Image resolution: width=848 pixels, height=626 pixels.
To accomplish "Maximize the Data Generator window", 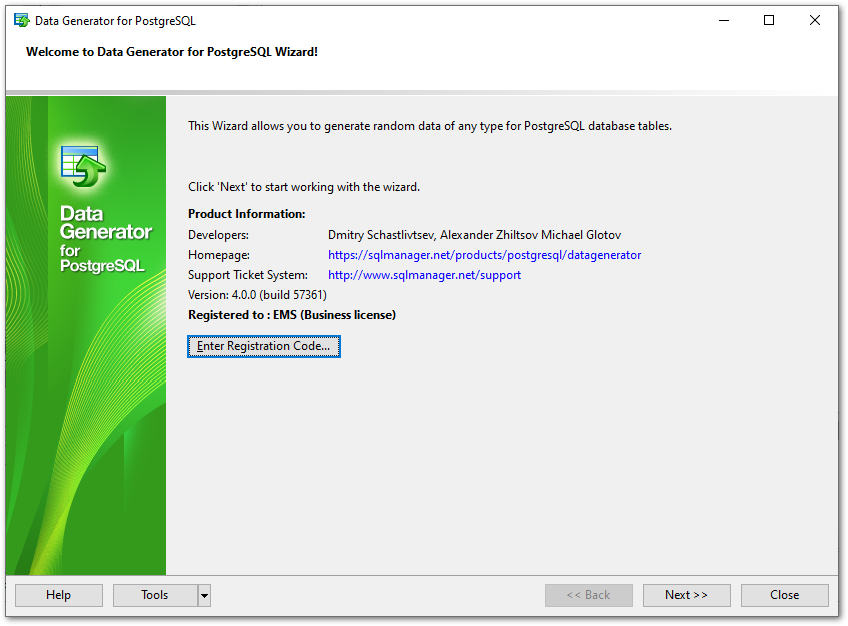I will coord(768,21).
